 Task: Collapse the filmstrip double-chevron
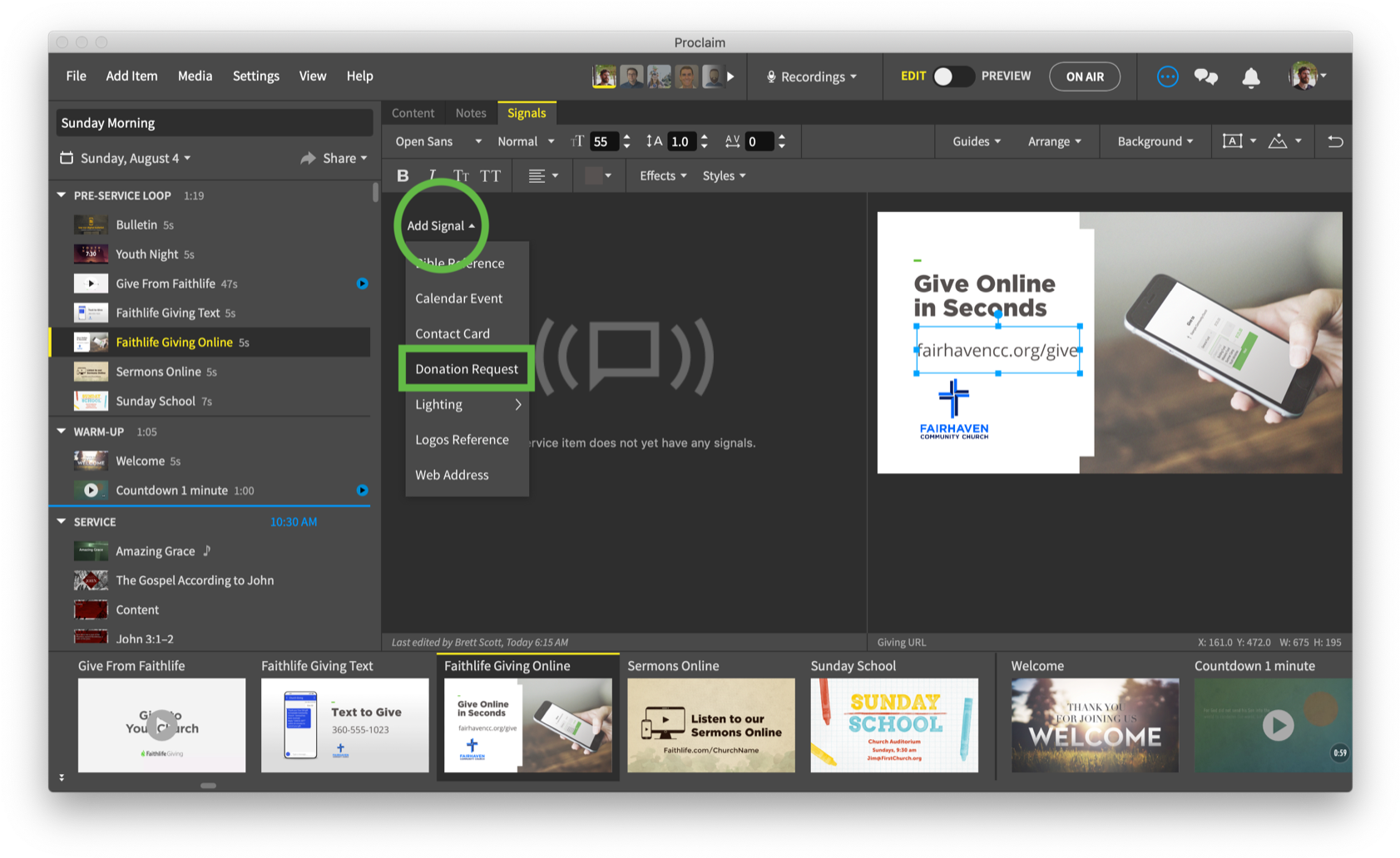pos(62,777)
